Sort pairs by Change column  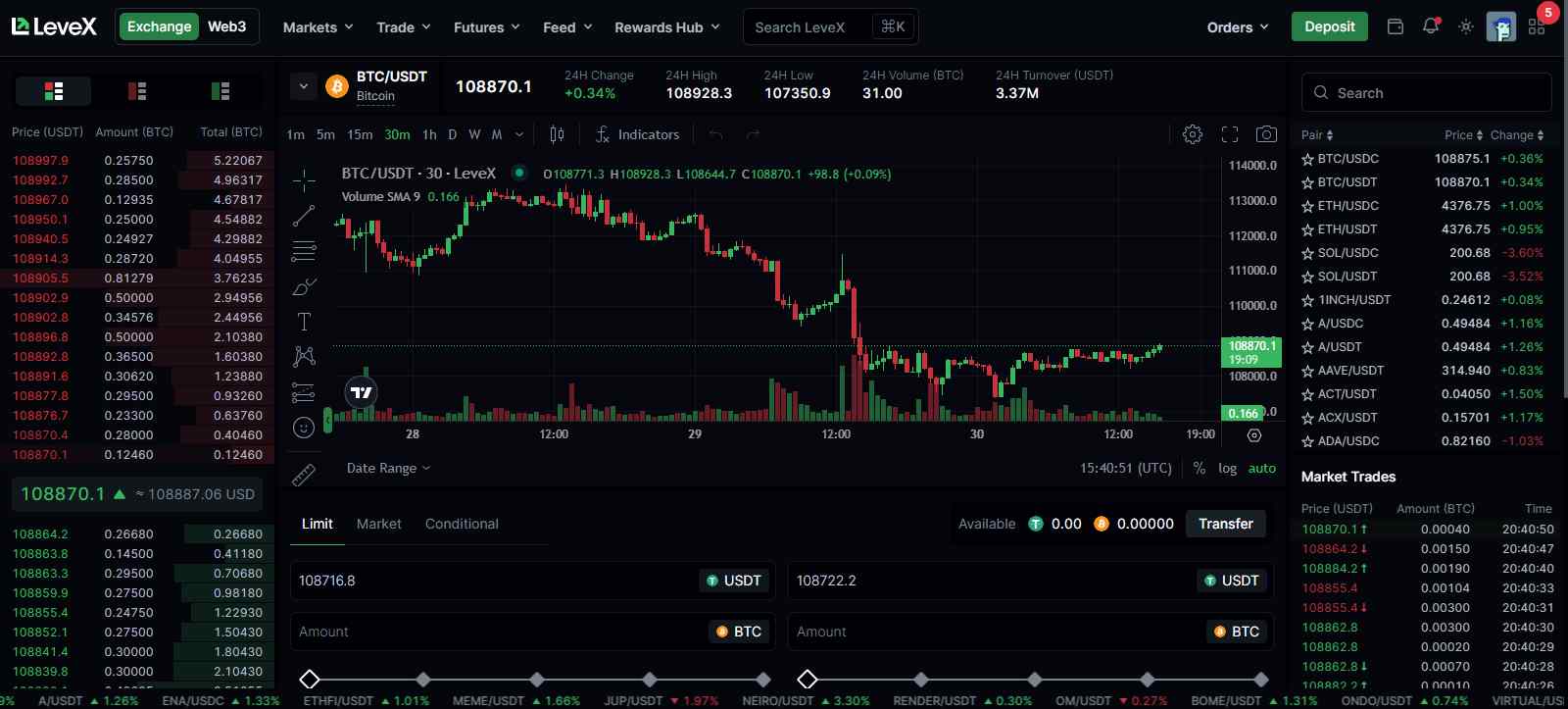[1517, 135]
